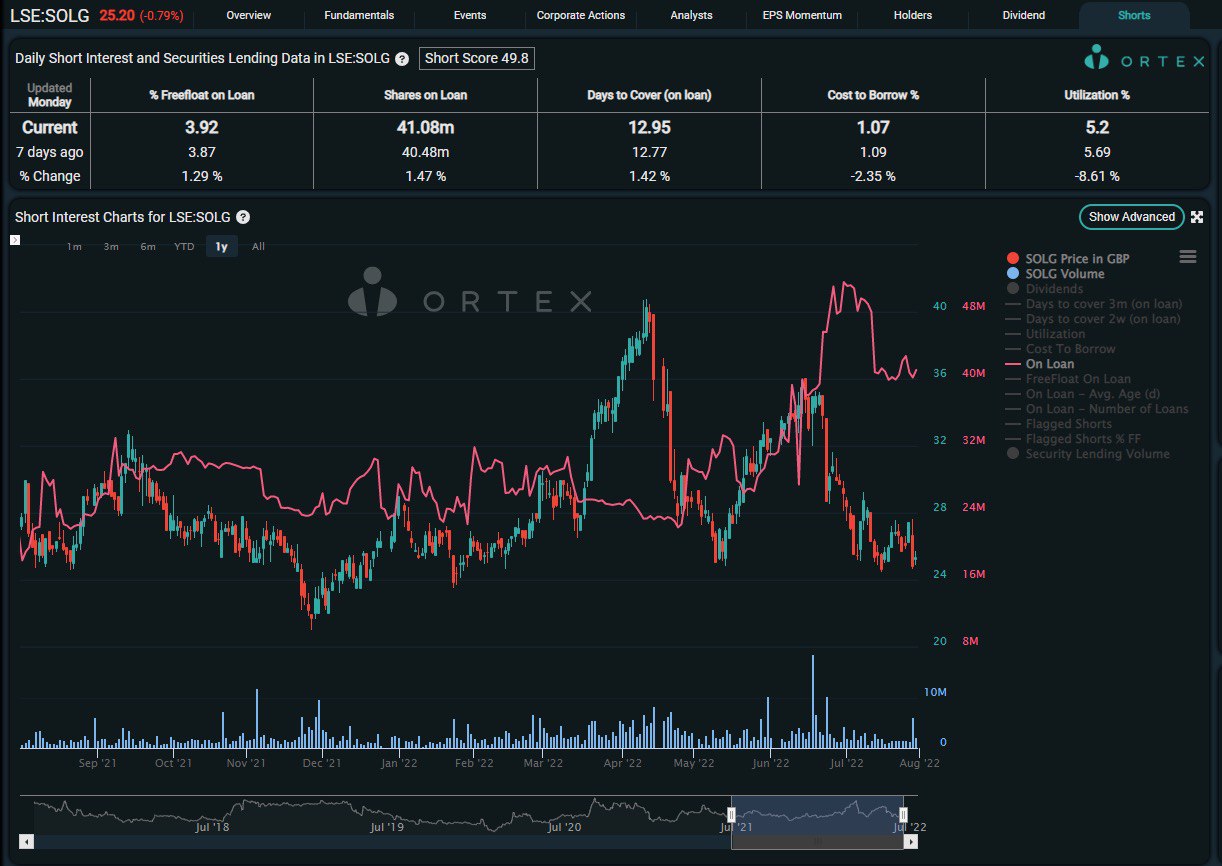
Task: Click the fullscreen expand chart icon
Action: 1197,217
